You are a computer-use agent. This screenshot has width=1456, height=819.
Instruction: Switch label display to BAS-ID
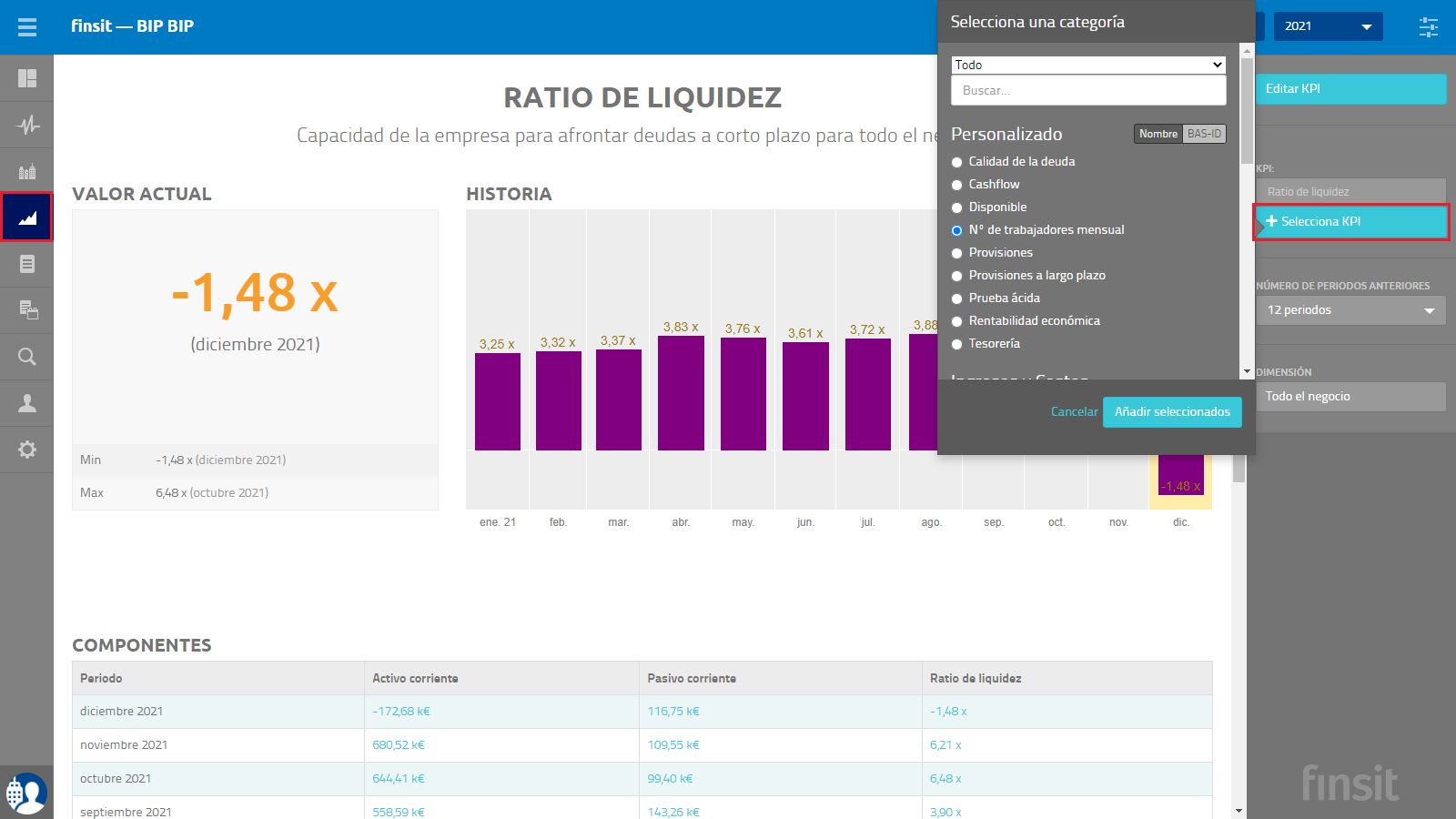[1204, 134]
